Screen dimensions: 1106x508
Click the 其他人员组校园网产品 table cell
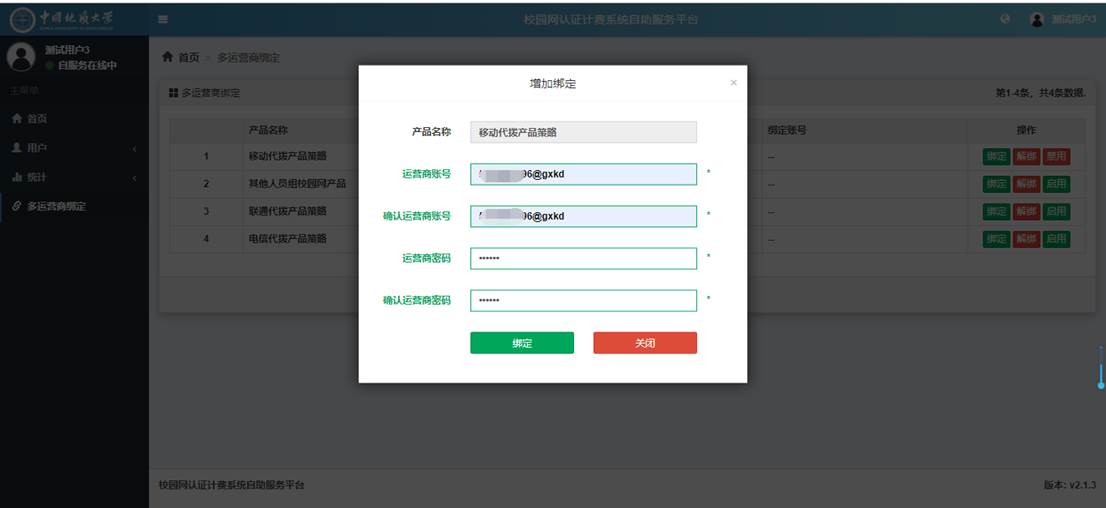tap(298, 183)
